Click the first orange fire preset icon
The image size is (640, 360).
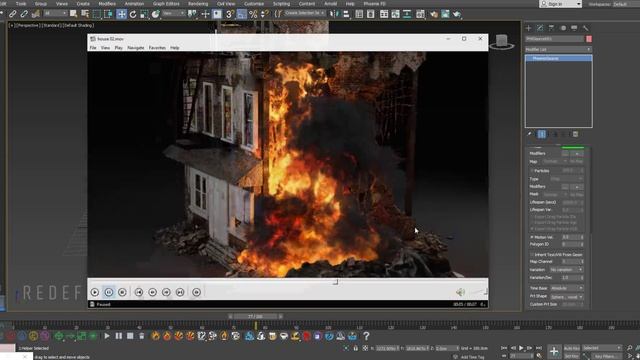(156, 336)
